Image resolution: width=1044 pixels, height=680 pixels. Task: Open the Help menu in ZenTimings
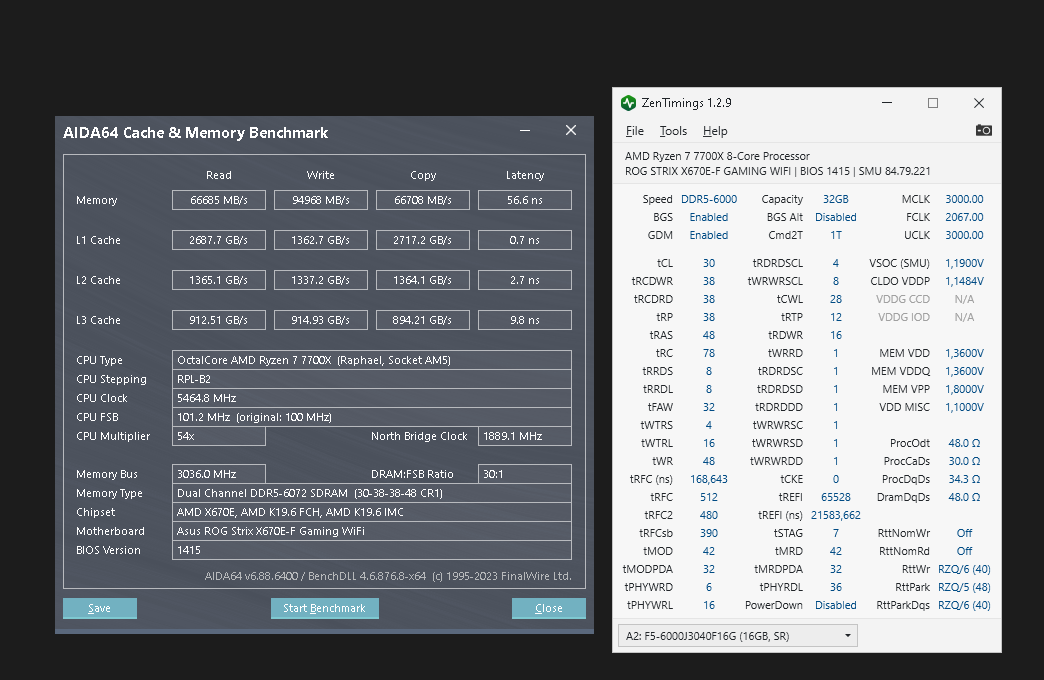(715, 131)
